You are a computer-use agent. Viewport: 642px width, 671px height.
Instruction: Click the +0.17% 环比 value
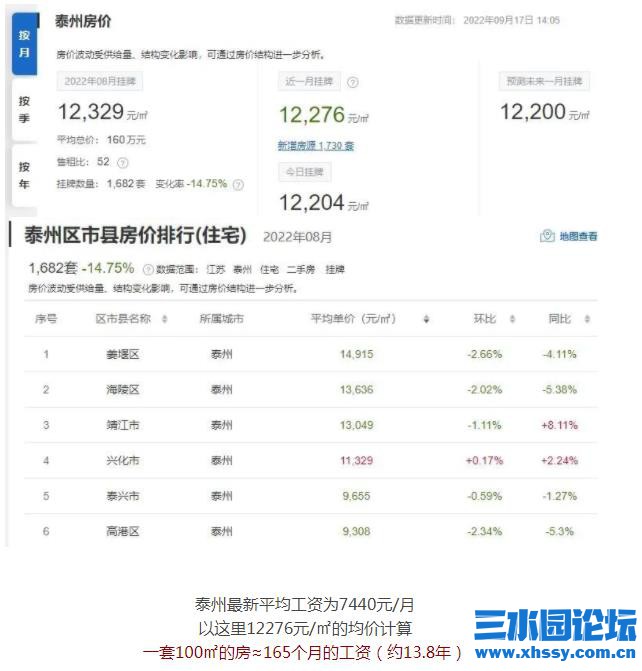point(484,461)
